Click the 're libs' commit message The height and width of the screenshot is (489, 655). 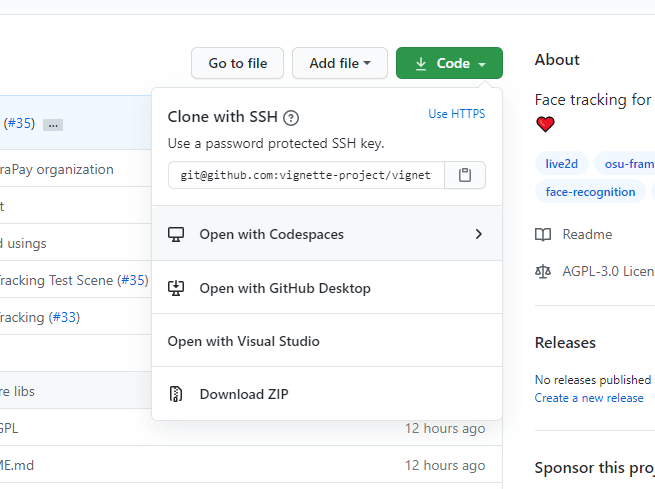click(17, 391)
